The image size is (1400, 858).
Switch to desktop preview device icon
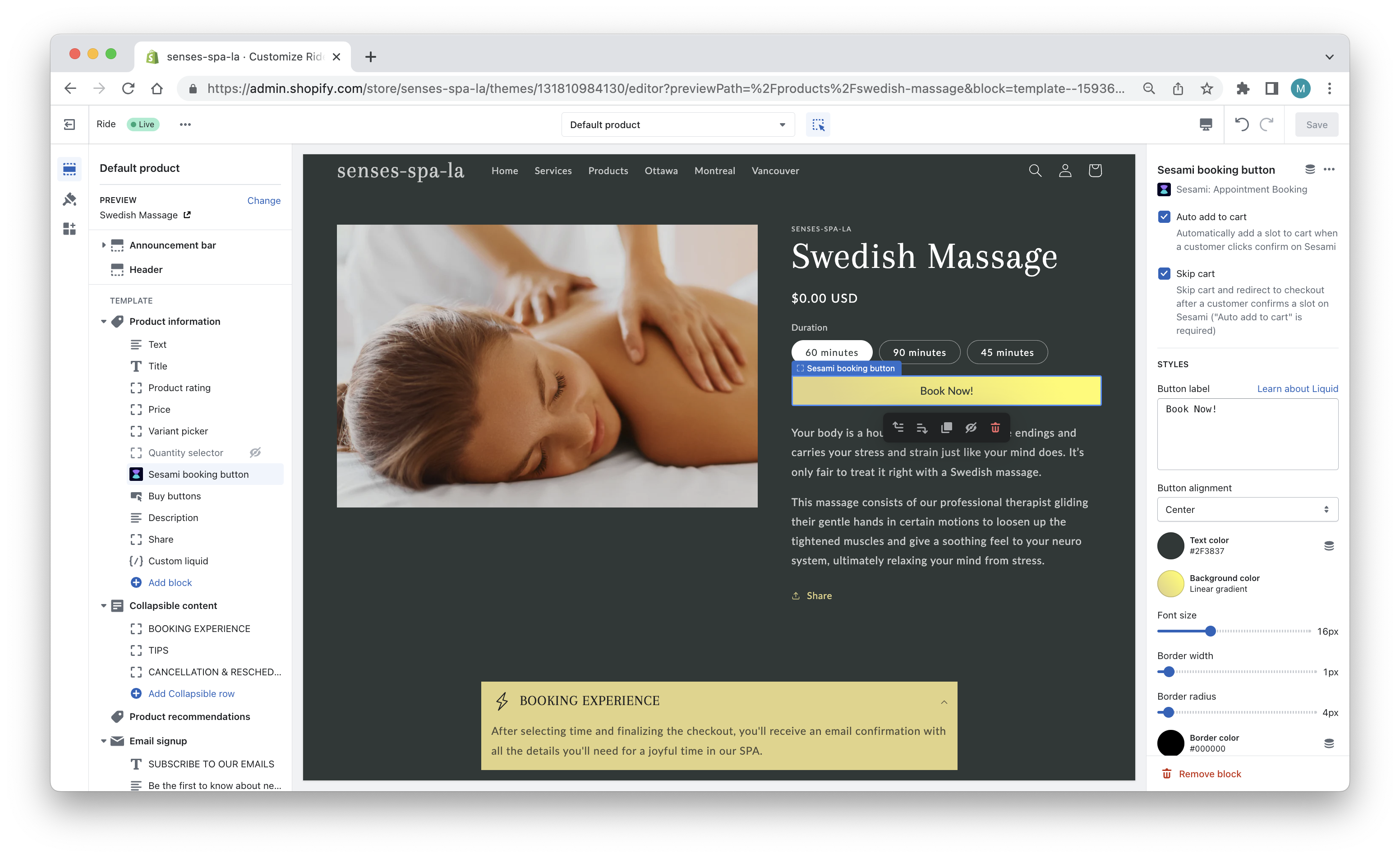pos(1206,125)
